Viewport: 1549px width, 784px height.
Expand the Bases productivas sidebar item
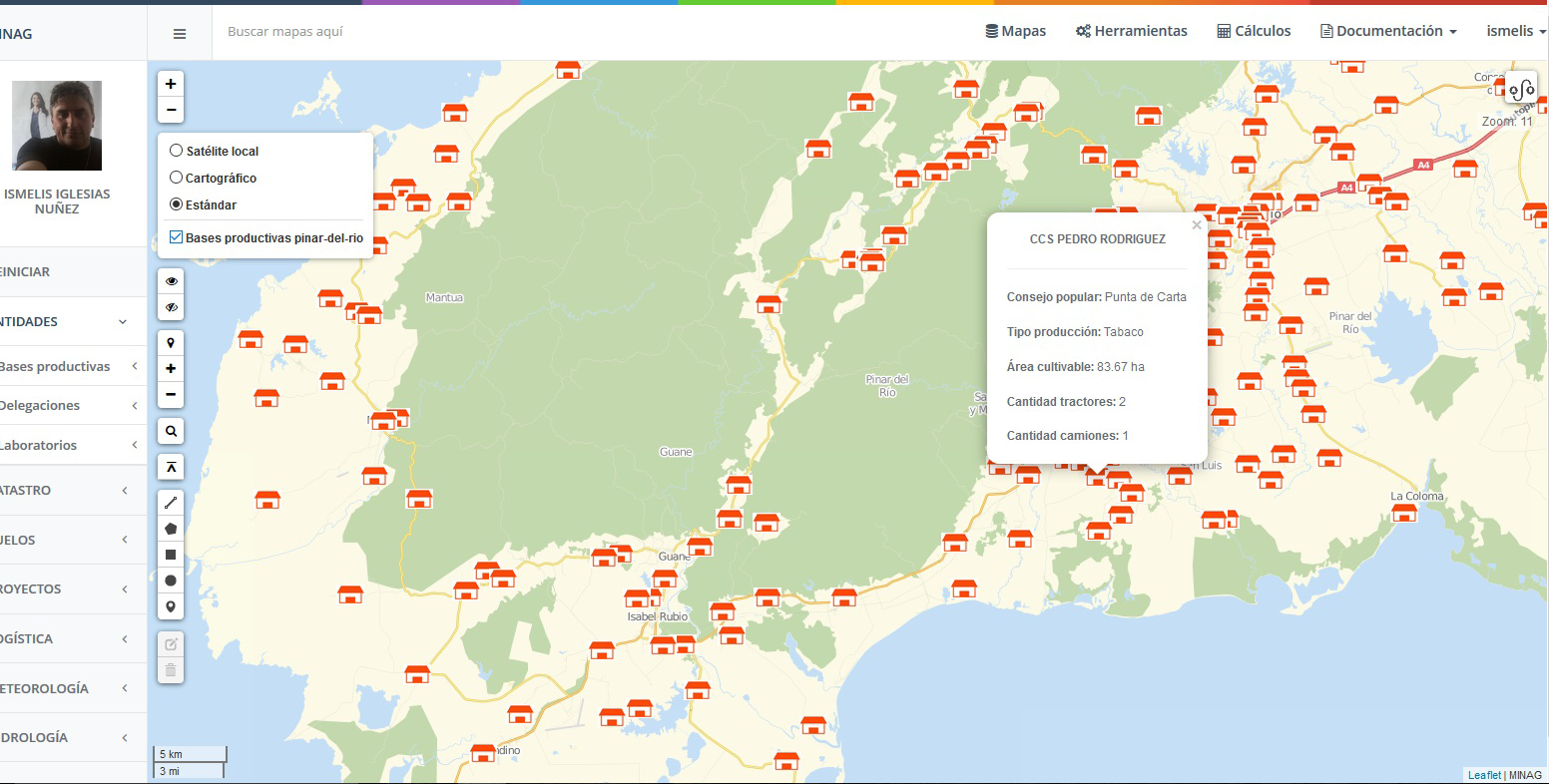(68, 366)
